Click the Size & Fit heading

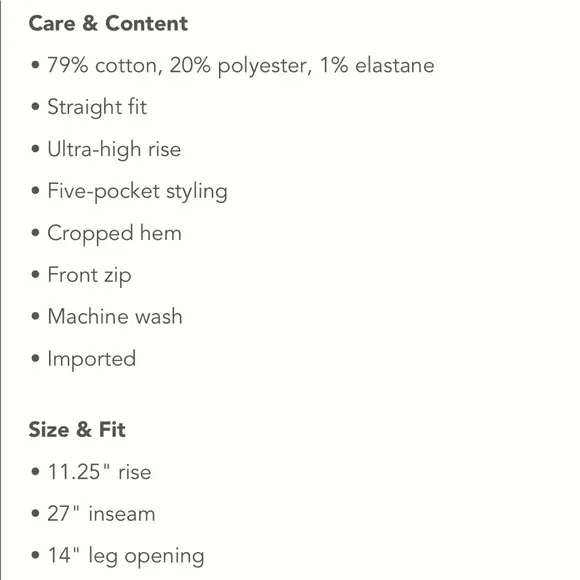tap(77, 429)
